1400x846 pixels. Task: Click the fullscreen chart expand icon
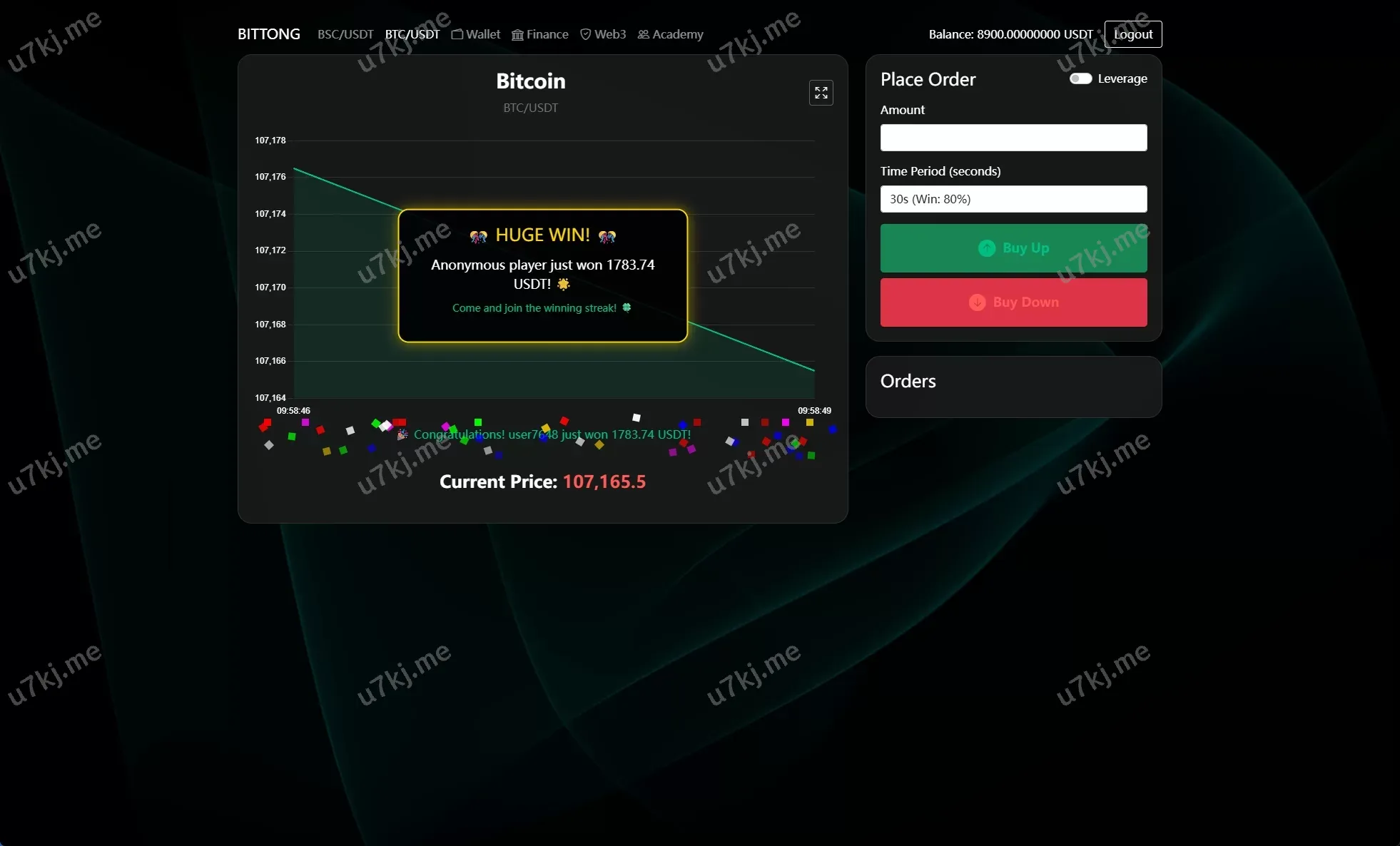click(821, 93)
